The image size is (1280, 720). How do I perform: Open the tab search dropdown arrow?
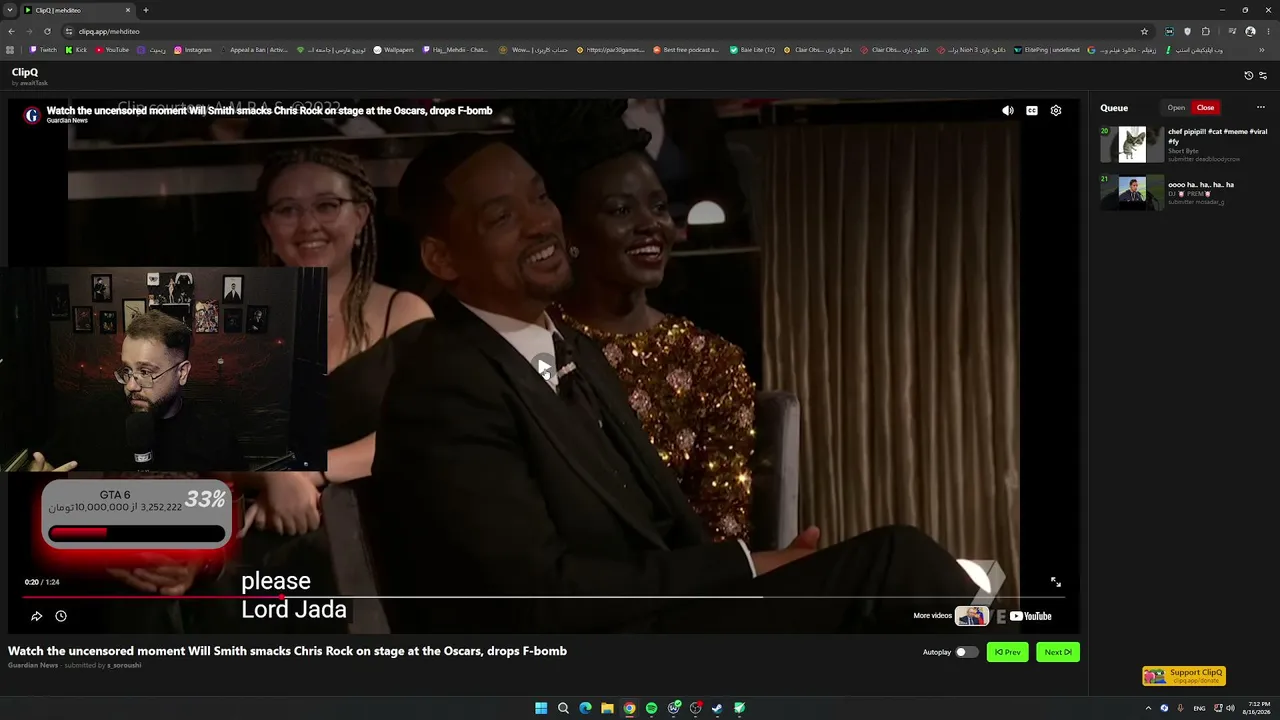pos(10,10)
